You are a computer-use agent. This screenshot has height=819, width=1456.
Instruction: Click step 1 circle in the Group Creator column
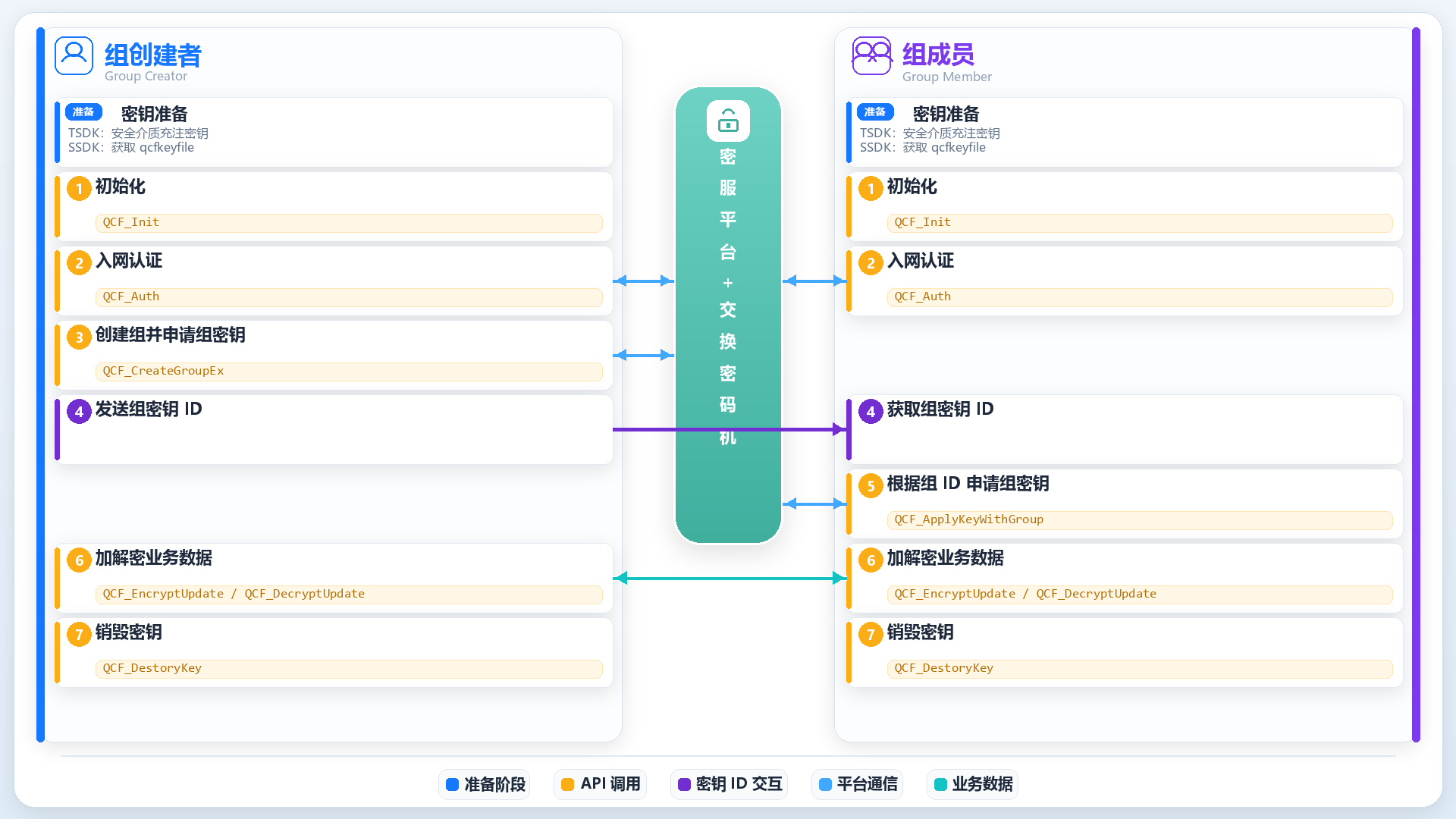click(79, 188)
